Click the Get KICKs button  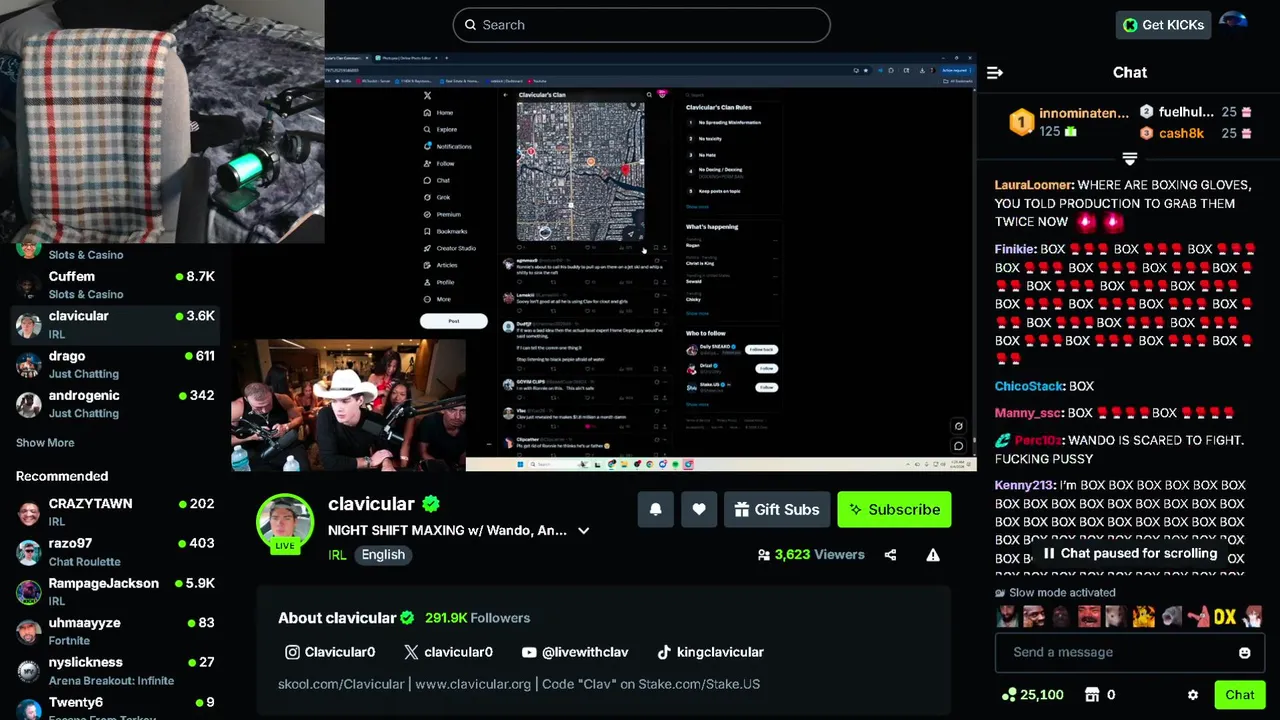click(1163, 25)
